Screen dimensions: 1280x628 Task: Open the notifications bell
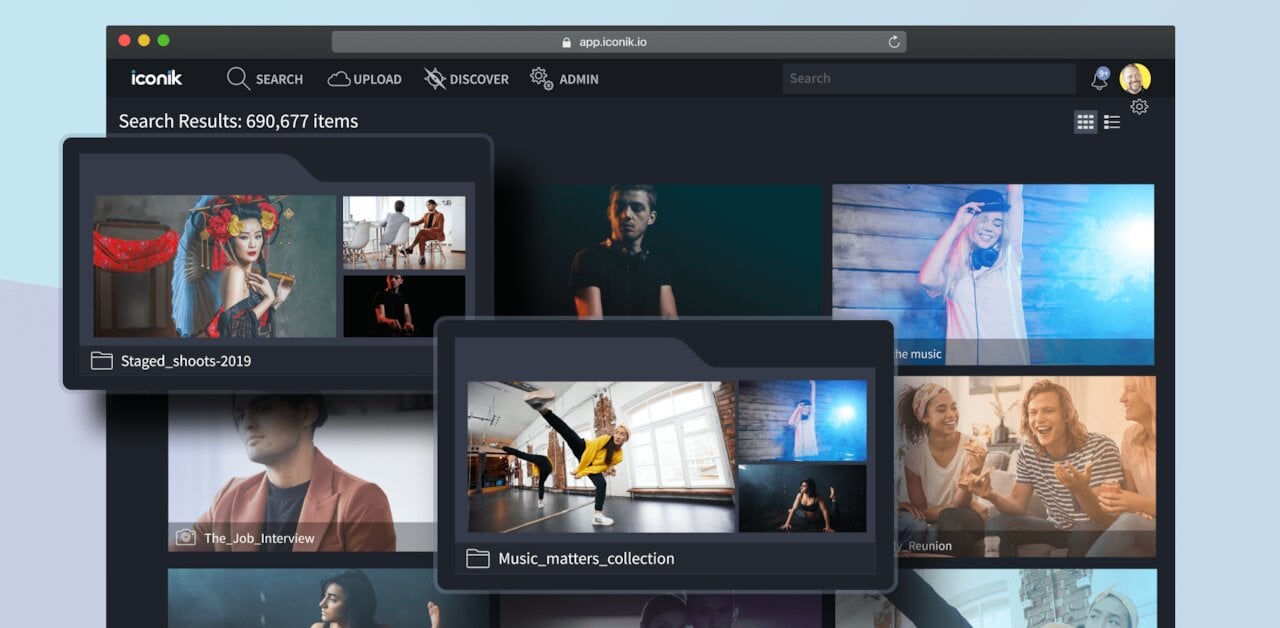tap(1099, 79)
